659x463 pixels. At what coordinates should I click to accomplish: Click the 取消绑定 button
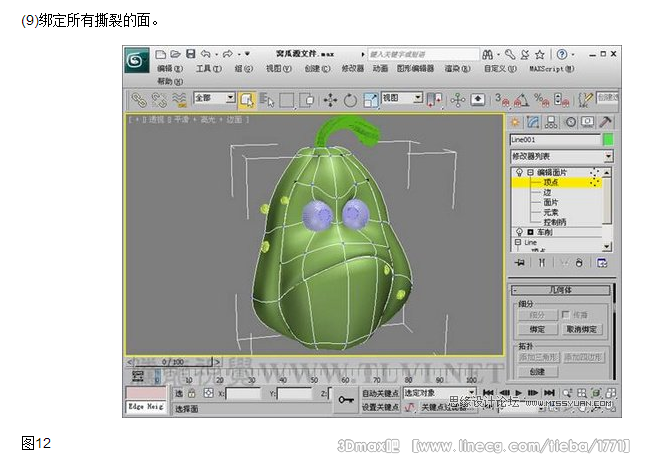[x=582, y=329]
